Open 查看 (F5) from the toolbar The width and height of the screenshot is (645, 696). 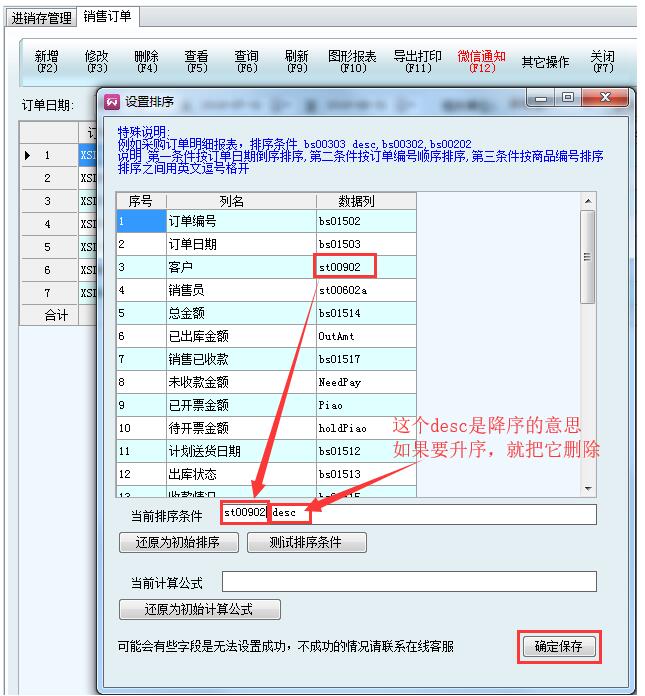click(x=197, y=62)
